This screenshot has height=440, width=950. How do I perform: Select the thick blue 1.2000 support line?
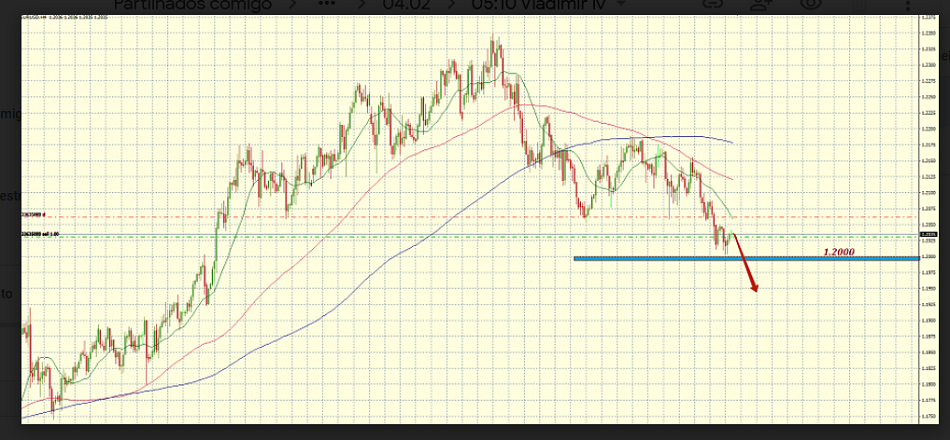(700, 259)
